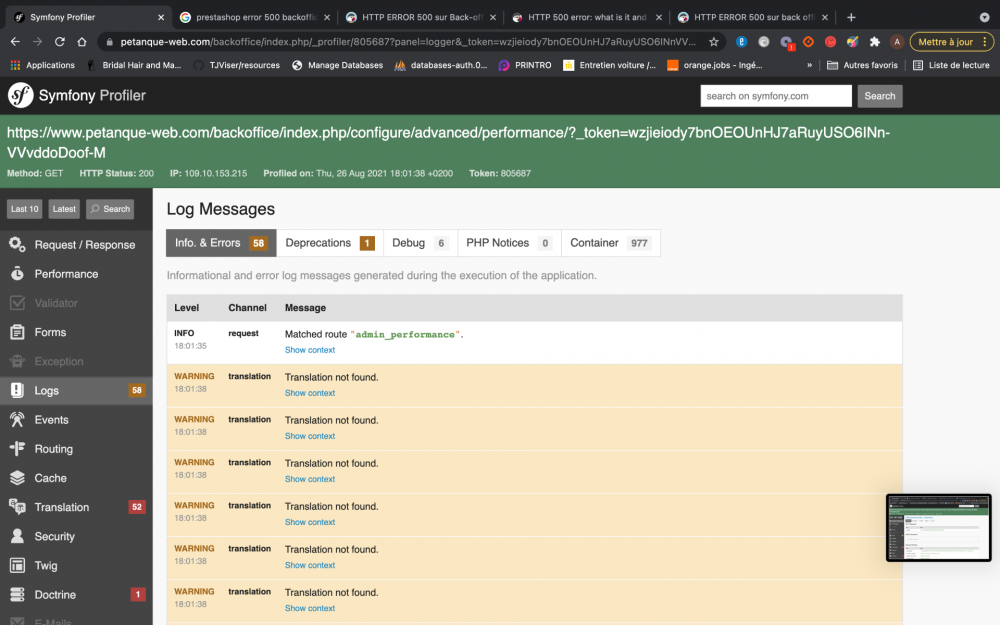Screen dimensions: 1000x625
Task: Switch to the Container tab
Action: click(610, 243)
